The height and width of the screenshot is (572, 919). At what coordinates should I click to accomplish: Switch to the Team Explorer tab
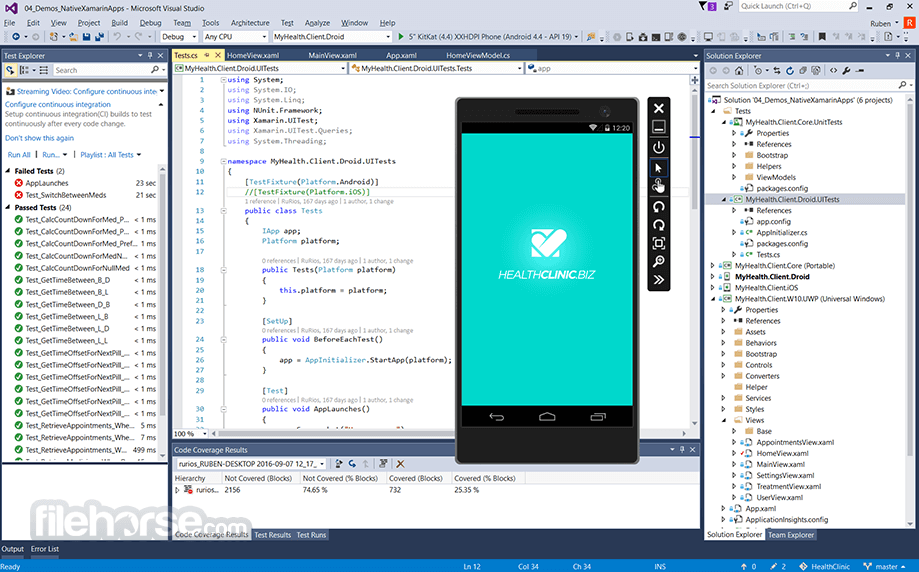click(x=791, y=534)
